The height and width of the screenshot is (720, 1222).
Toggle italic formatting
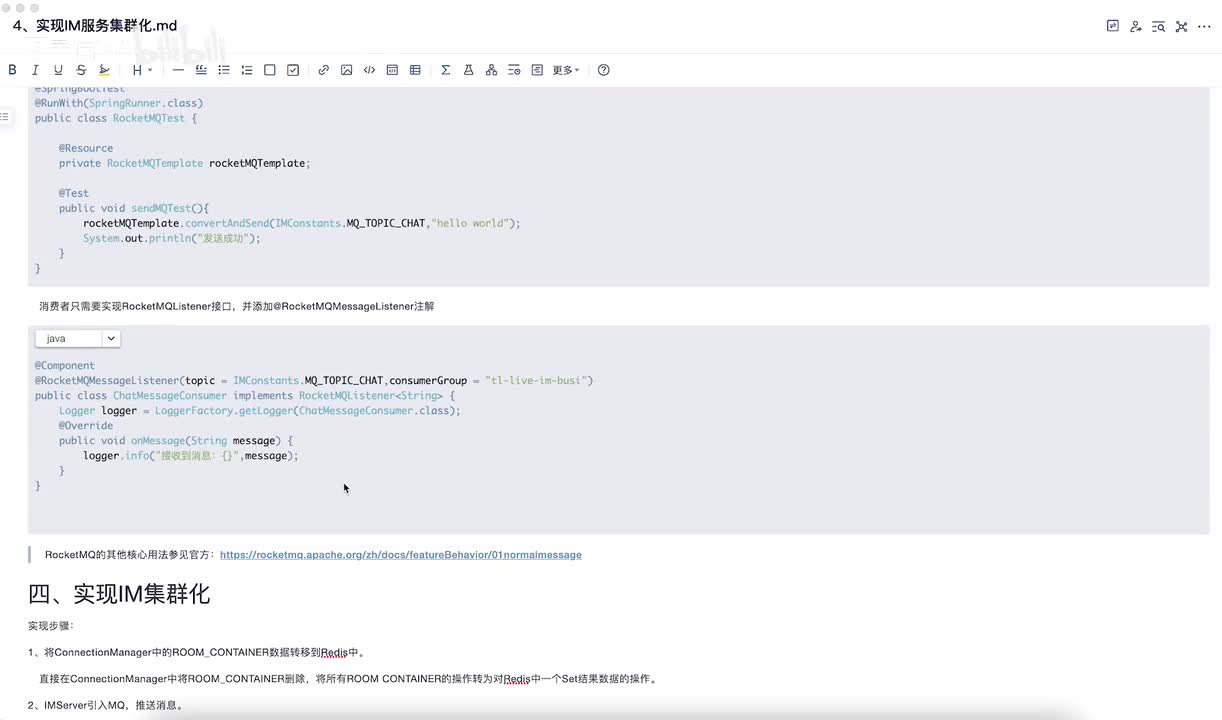(x=35, y=70)
